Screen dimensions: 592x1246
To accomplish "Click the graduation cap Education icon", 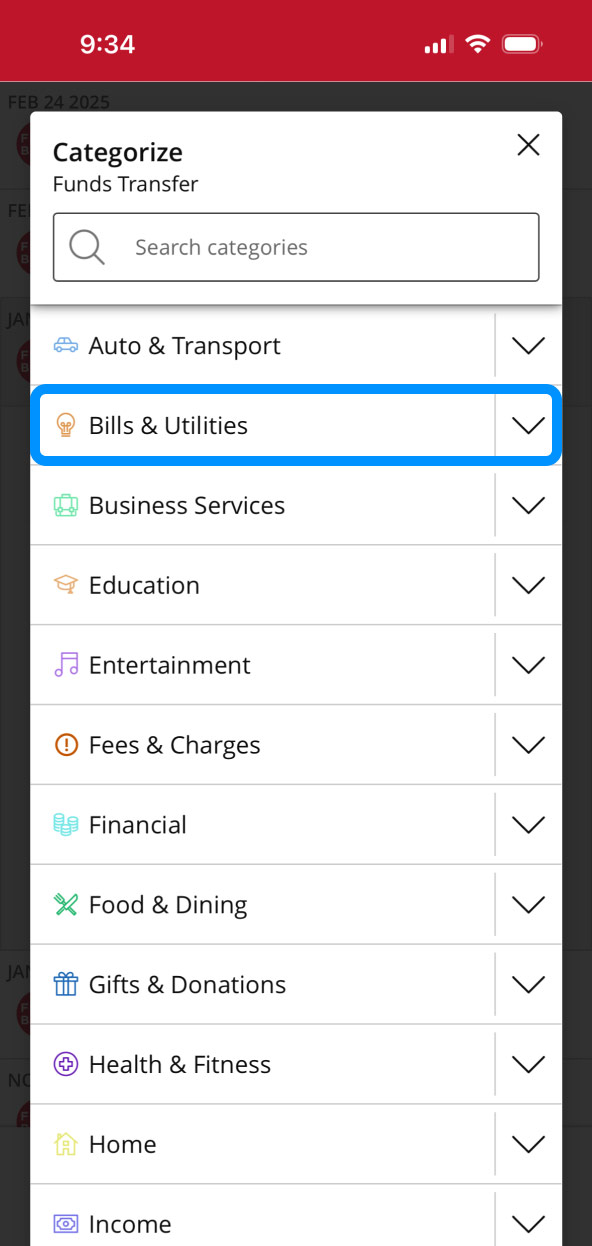I will 66,585.
